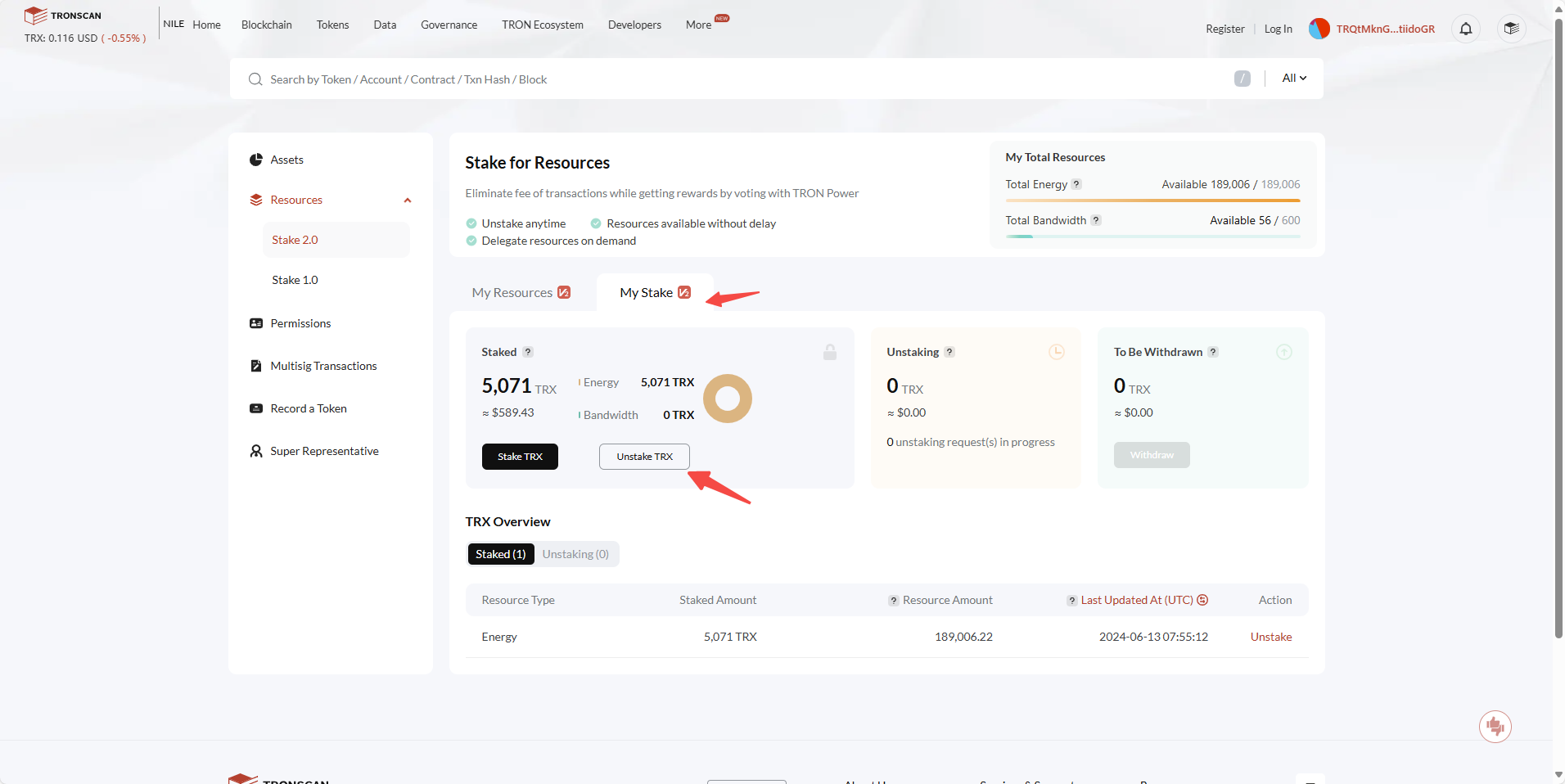The image size is (1565, 784).
Task: Click the Multisig Transactions document icon
Action: (256, 366)
